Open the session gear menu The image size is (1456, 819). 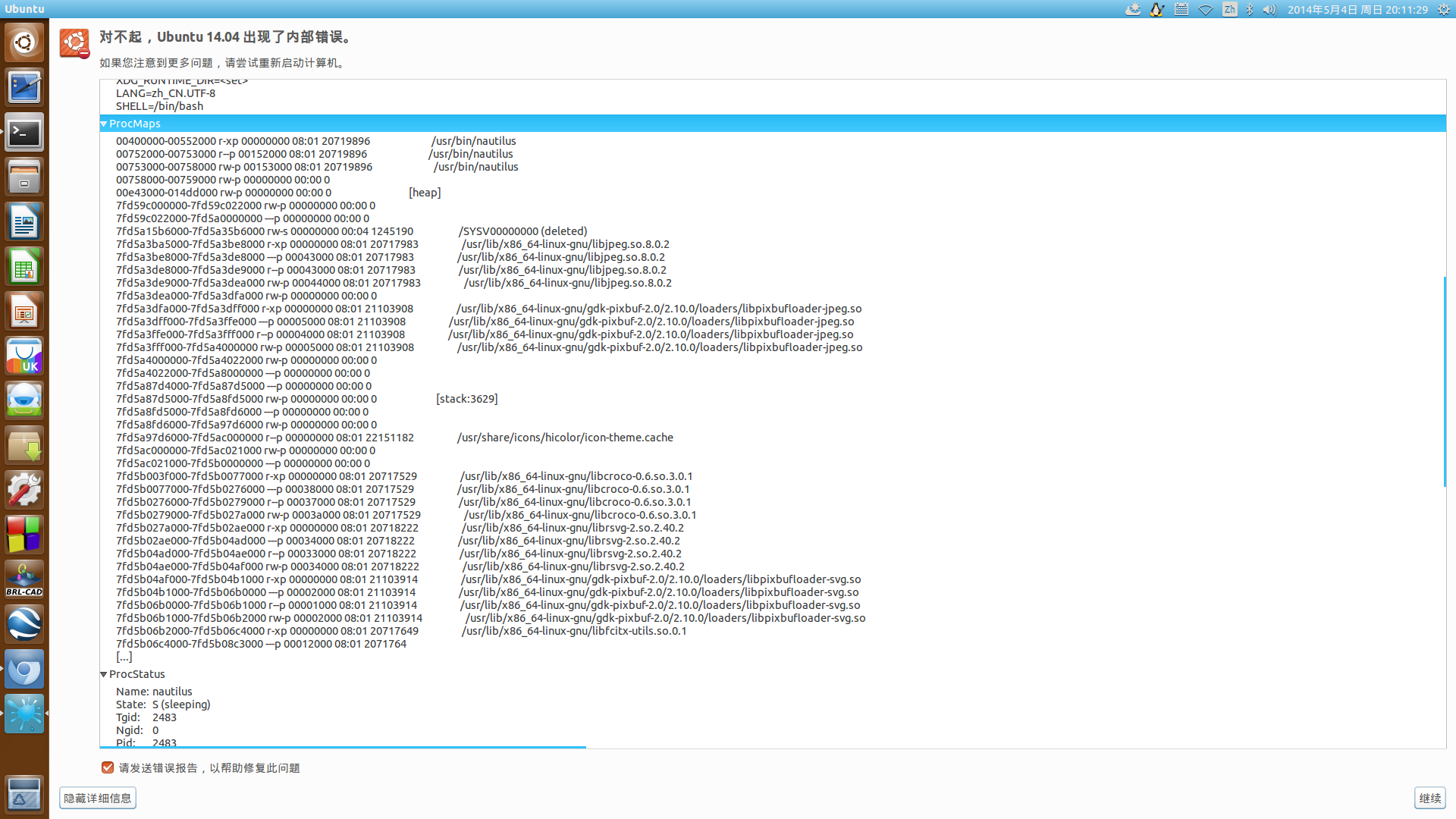tap(1443, 9)
